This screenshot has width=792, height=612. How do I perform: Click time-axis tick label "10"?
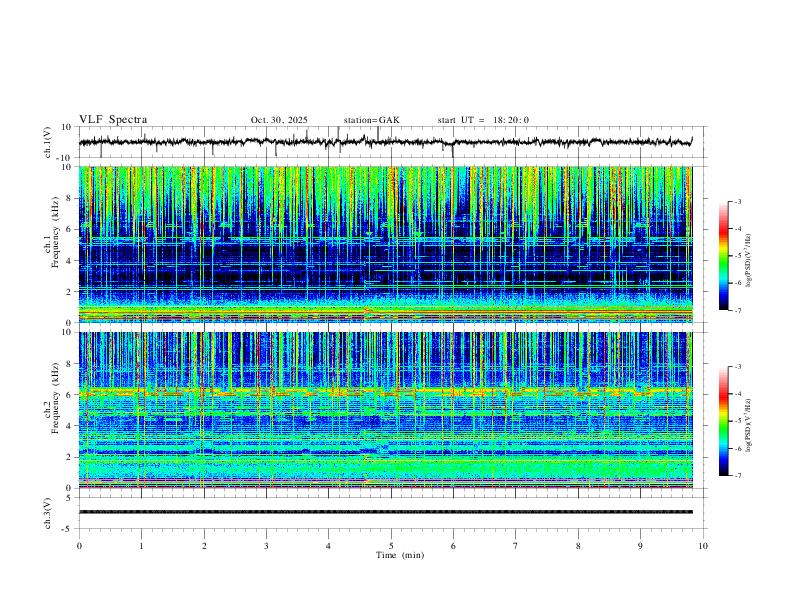(703, 546)
